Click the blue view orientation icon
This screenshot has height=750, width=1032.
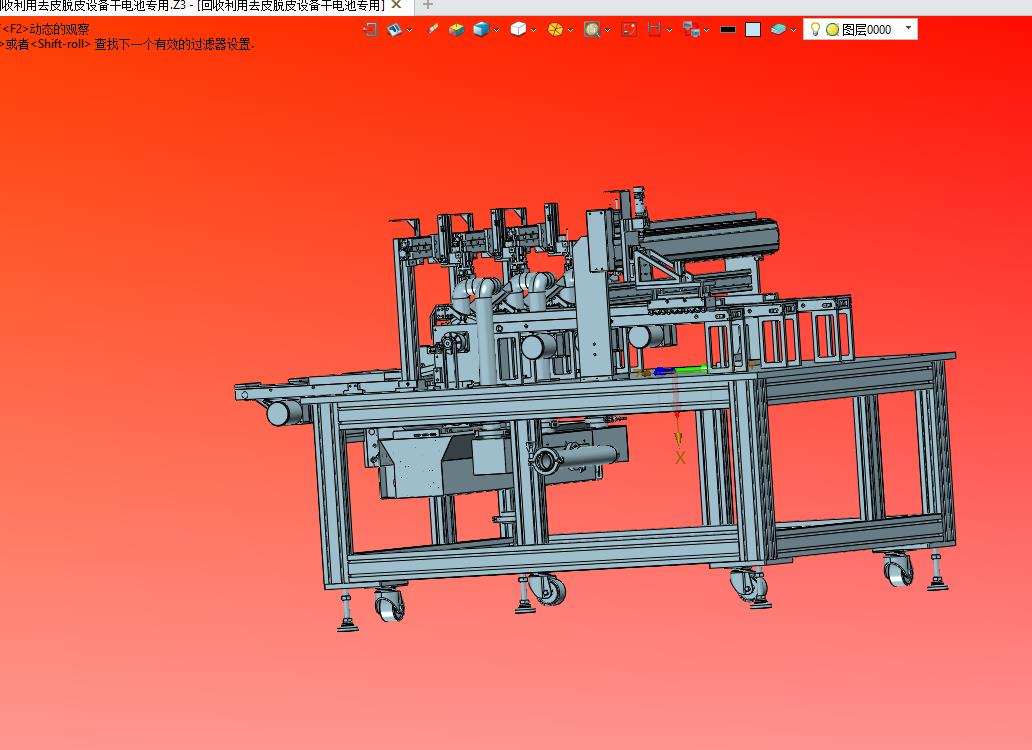pos(394,30)
